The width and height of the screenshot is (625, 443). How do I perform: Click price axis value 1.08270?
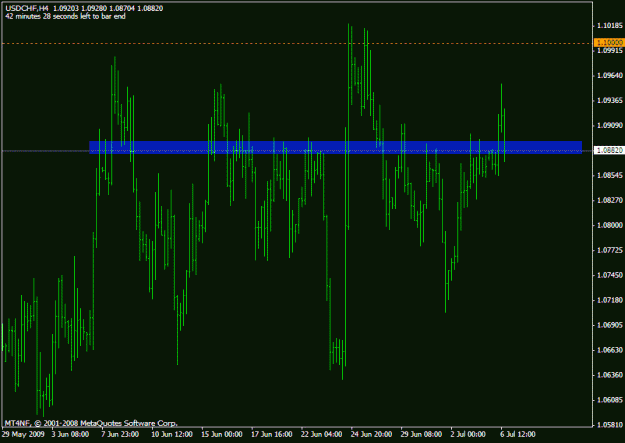click(609, 200)
